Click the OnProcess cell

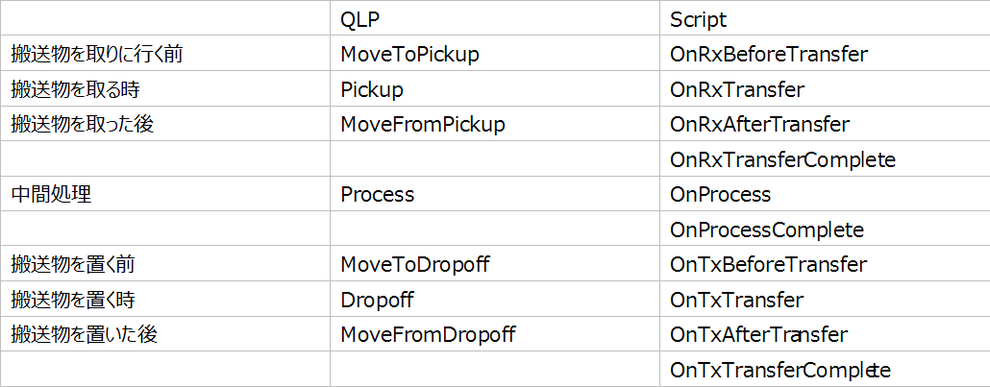point(825,194)
